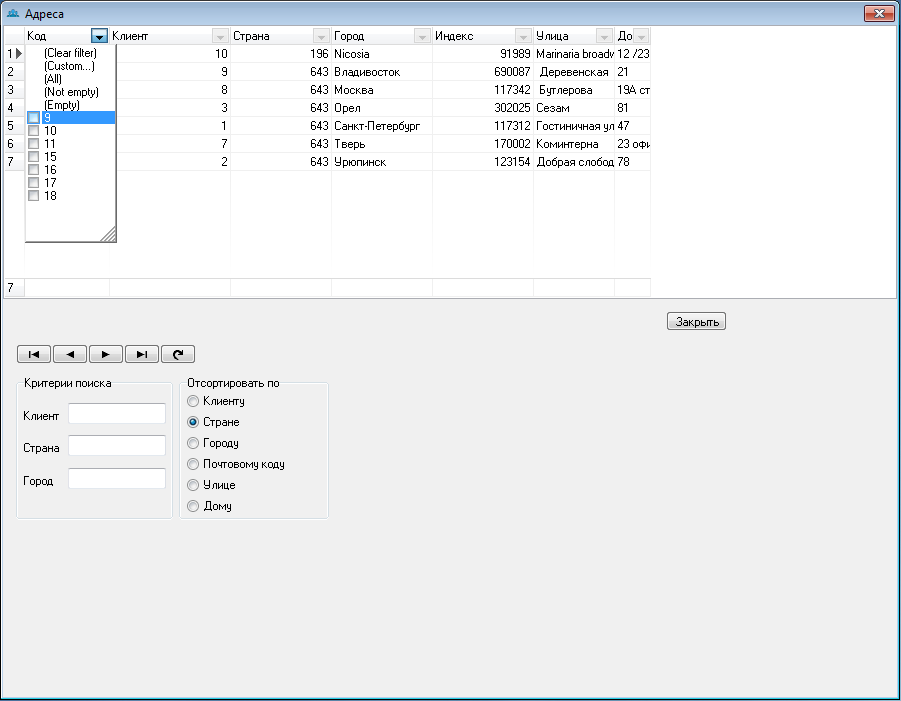Screen dimensions: 901x701
Task: Choose (All) in filter list
Action: pyautogui.click(x=53, y=79)
